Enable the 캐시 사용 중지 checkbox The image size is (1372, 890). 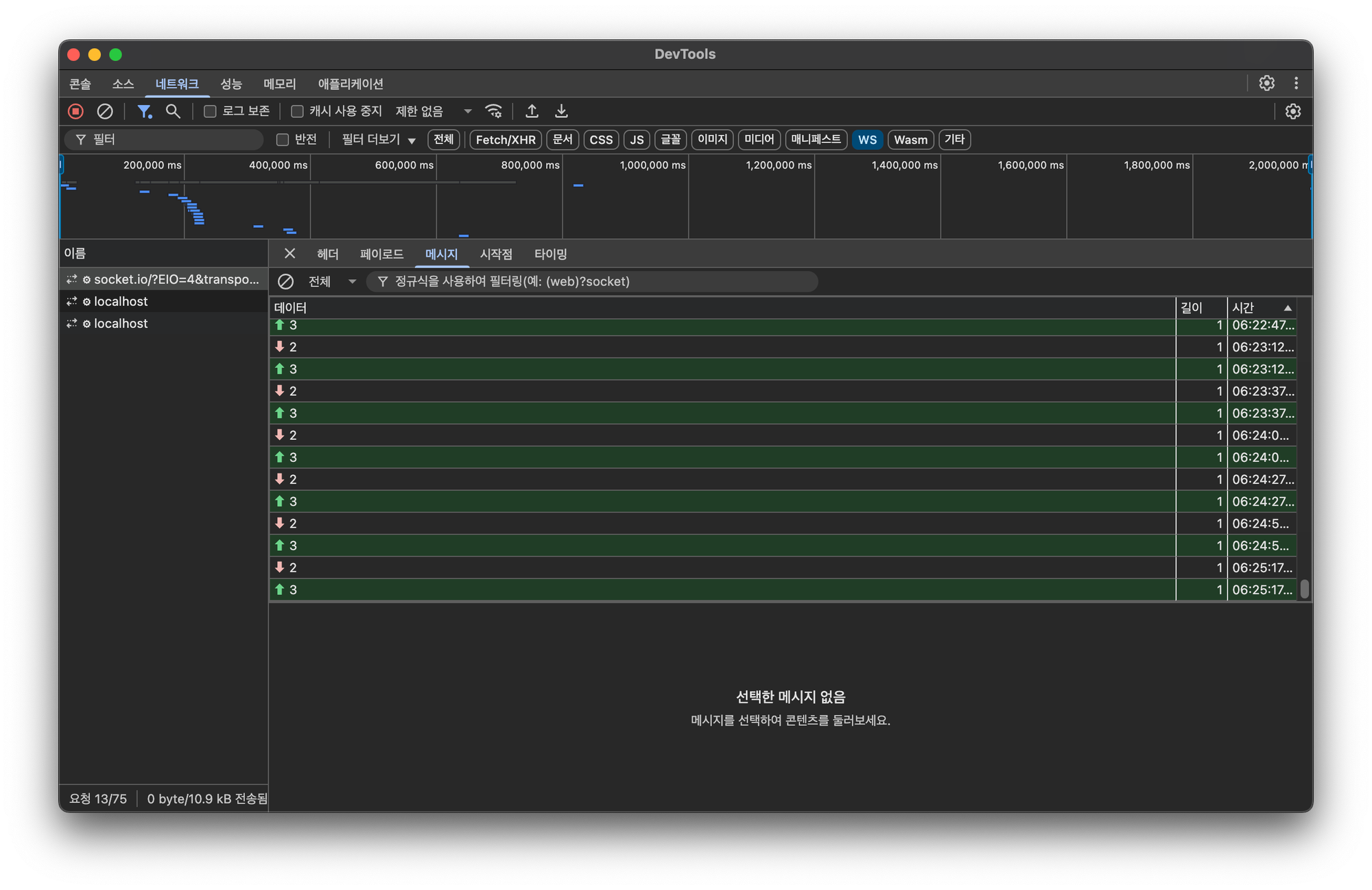coord(298,111)
